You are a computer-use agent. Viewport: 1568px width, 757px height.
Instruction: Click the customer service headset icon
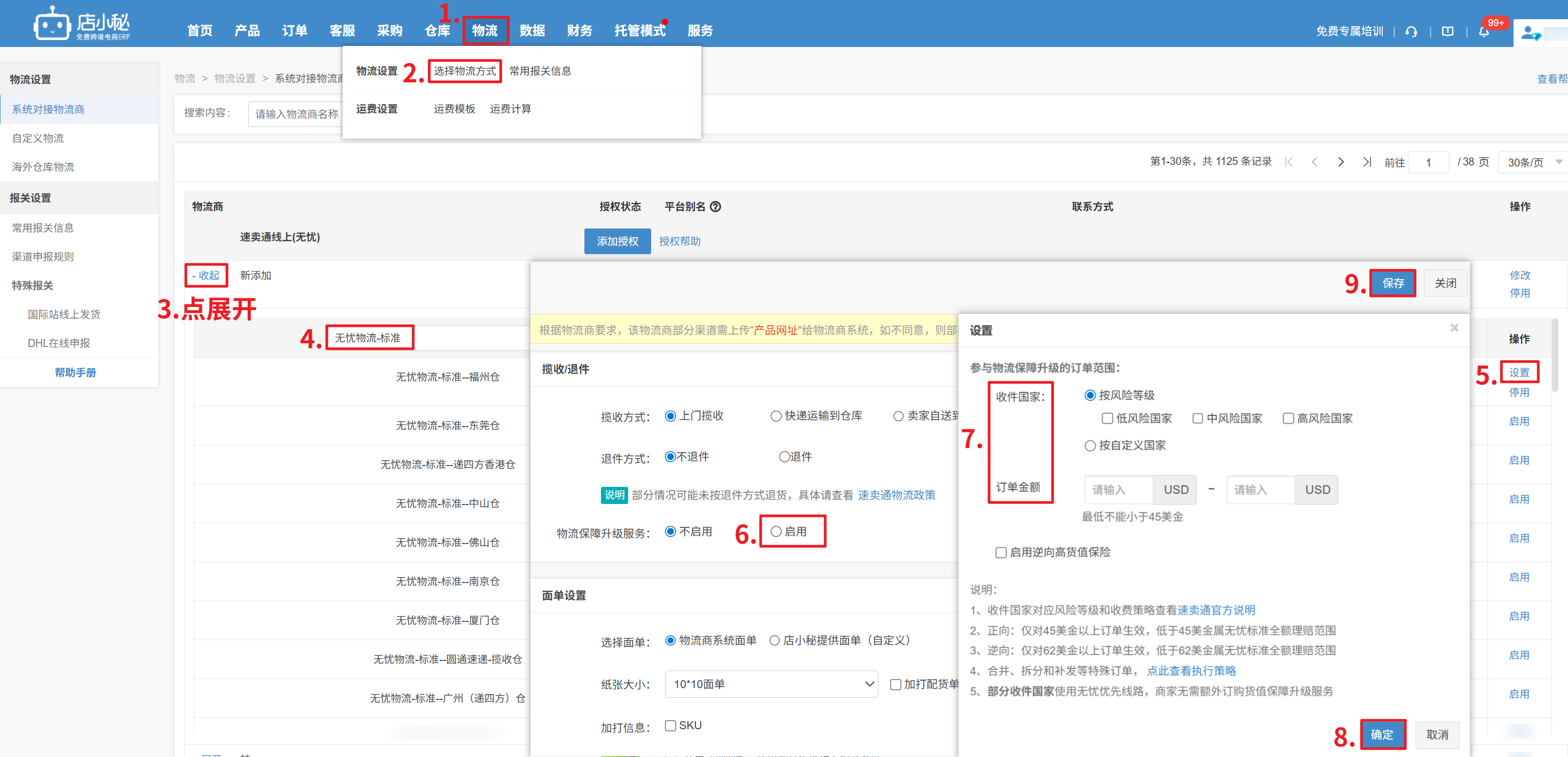pos(1411,31)
